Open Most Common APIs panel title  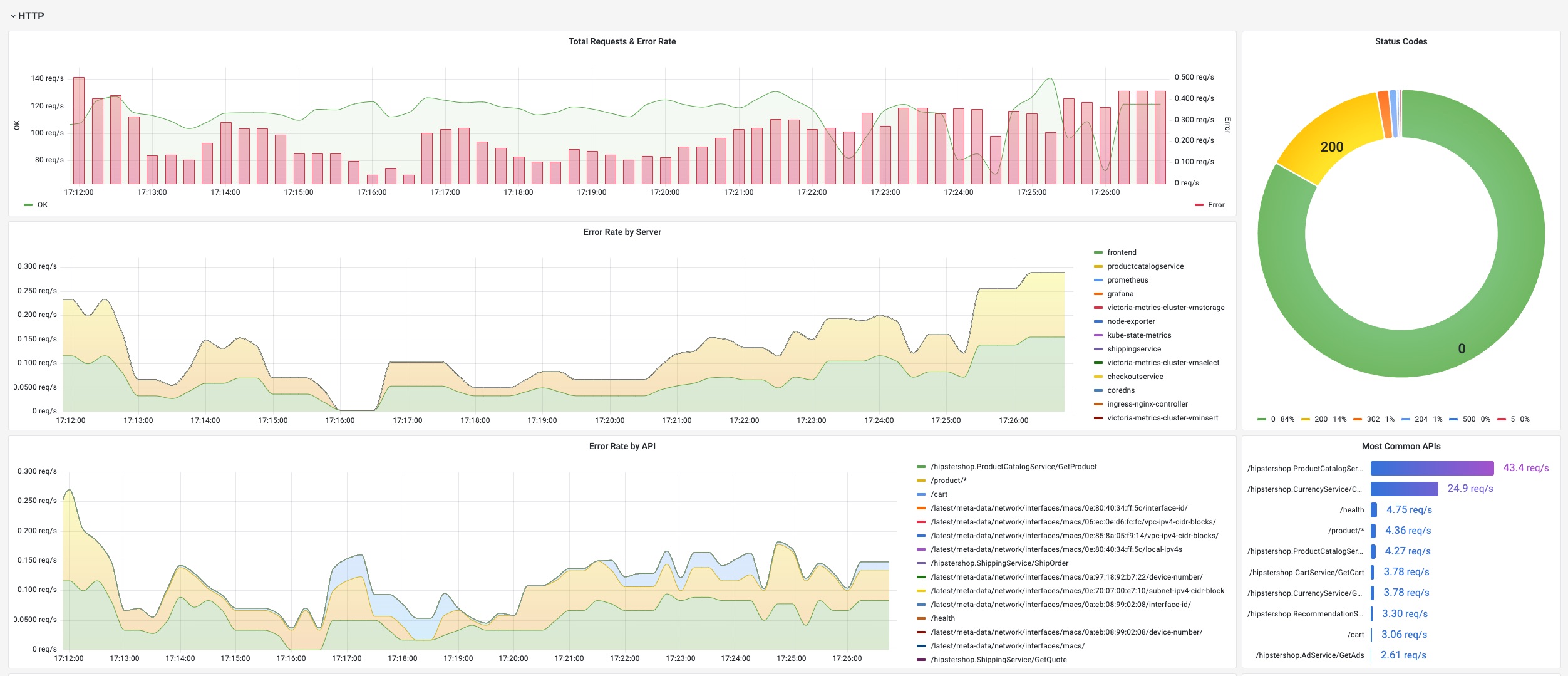click(1401, 446)
